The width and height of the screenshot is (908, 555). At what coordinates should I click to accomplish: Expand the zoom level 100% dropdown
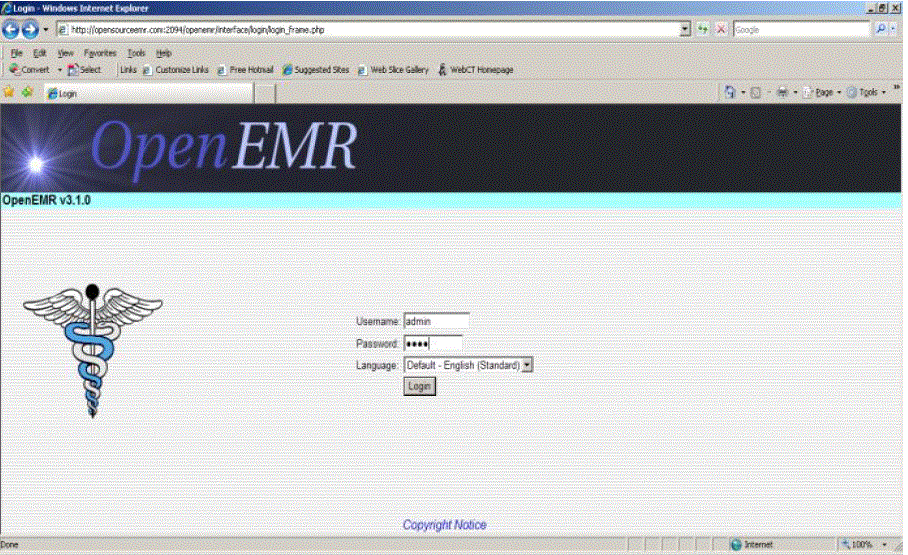(x=886, y=545)
